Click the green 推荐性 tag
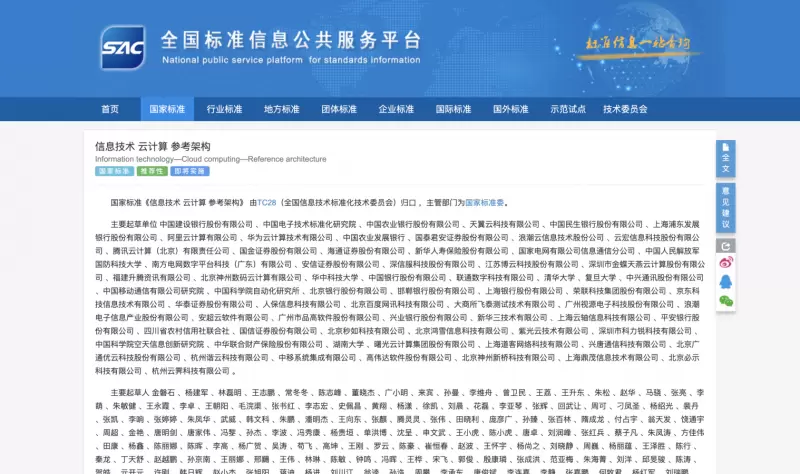800x474 pixels. 152,171
